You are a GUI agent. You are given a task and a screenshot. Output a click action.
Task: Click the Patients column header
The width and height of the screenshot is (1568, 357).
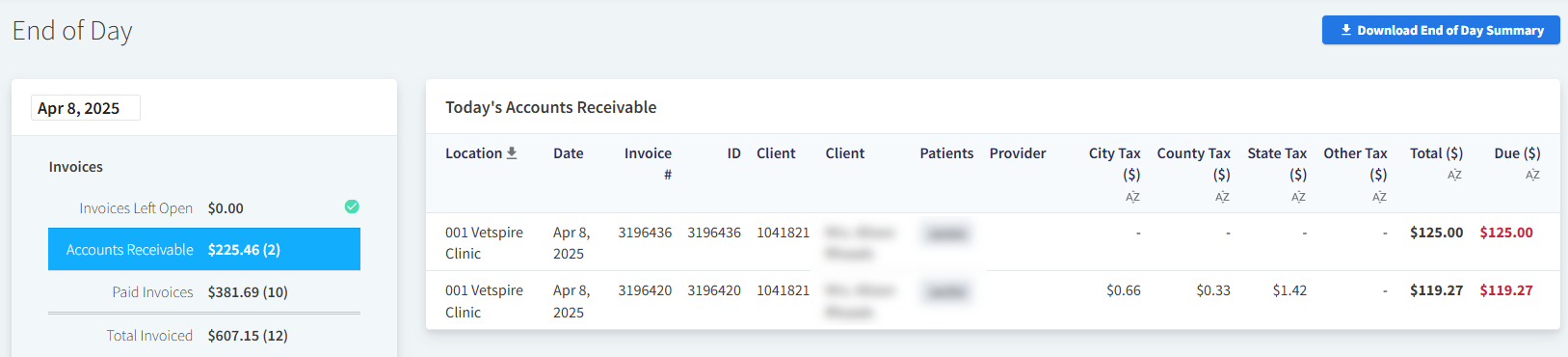[x=946, y=153]
